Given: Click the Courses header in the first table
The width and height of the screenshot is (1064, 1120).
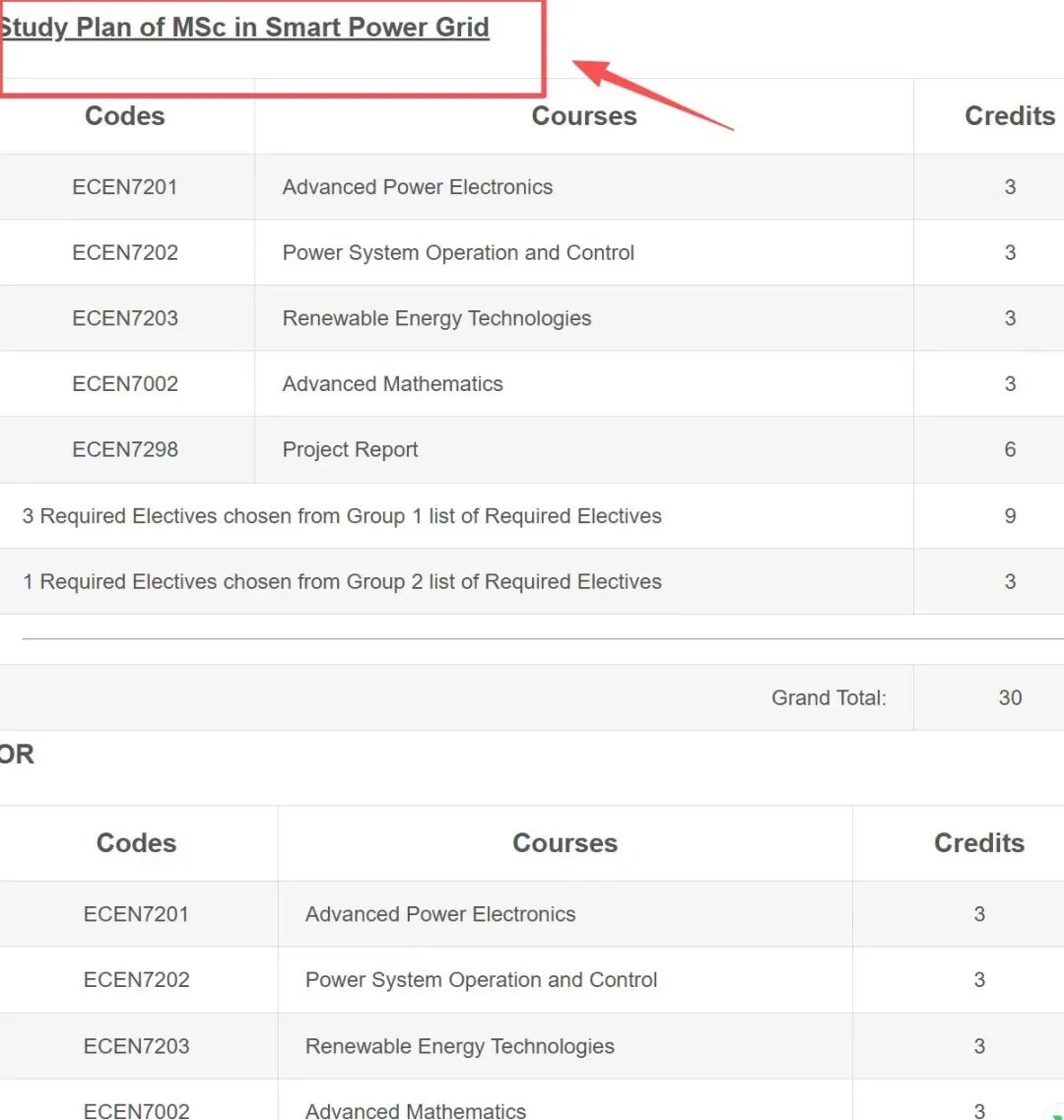Looking at the screenshot, I should click(583, 116).
